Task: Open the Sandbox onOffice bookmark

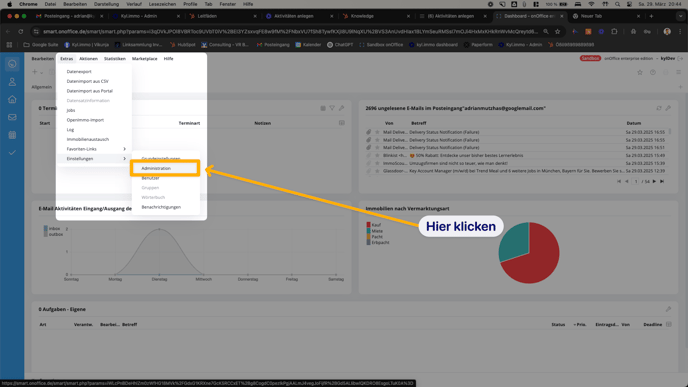Action: [x=381, y=44]
